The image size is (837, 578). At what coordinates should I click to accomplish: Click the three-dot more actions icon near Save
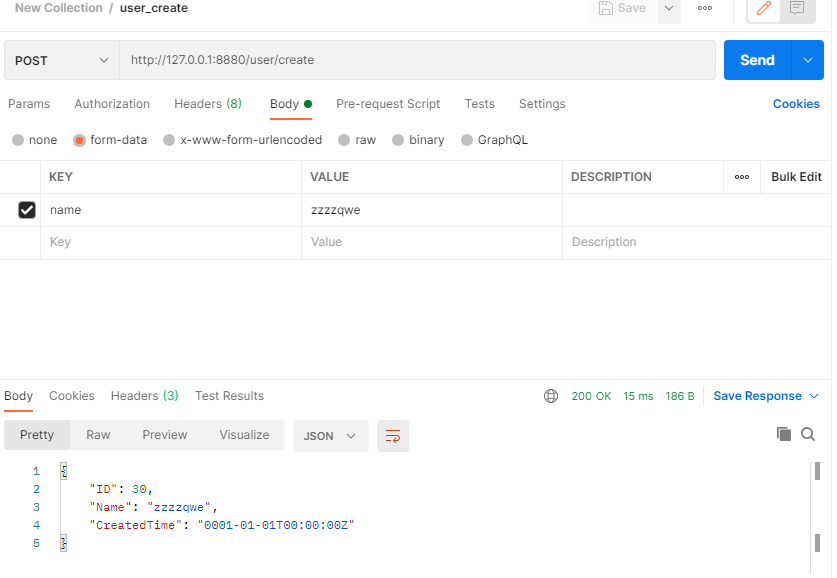click(705, 9)
